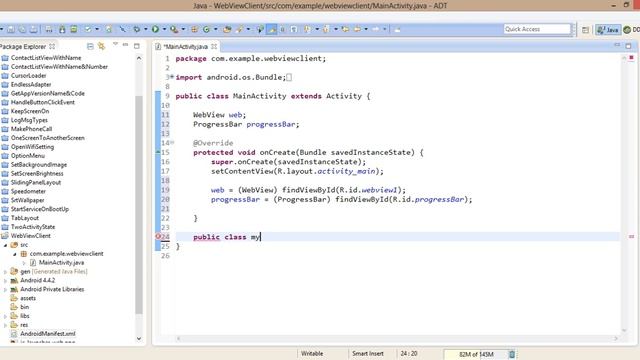The width and height of the screenshot is (640, 360).
Task: Click the Forward navigation arrow
Action: (x=376, y=29)
